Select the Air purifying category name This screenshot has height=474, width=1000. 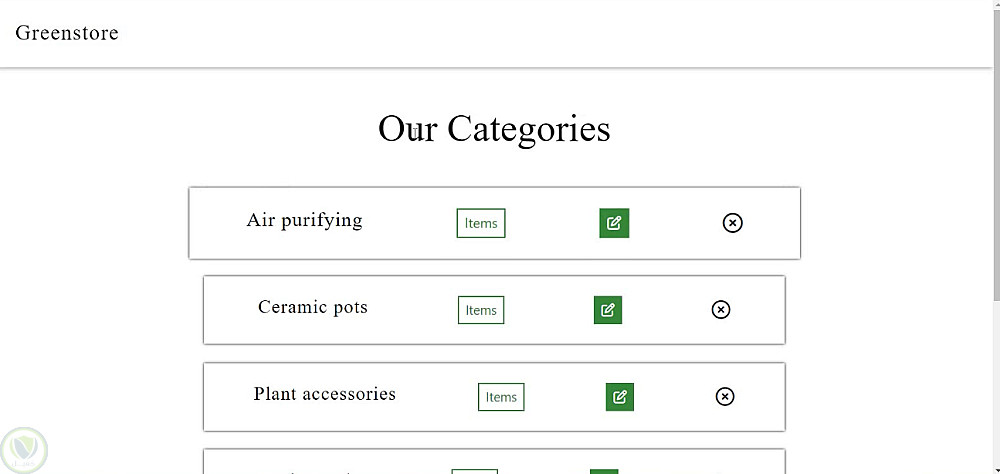click(304, 220)
